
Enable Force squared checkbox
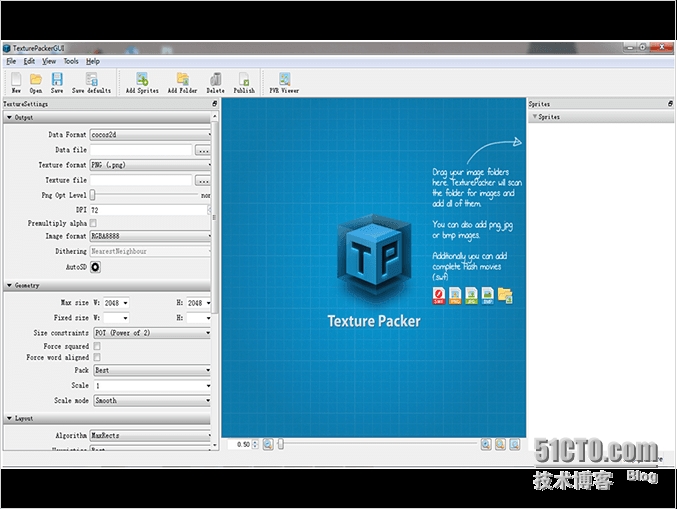tap(97, 346)
